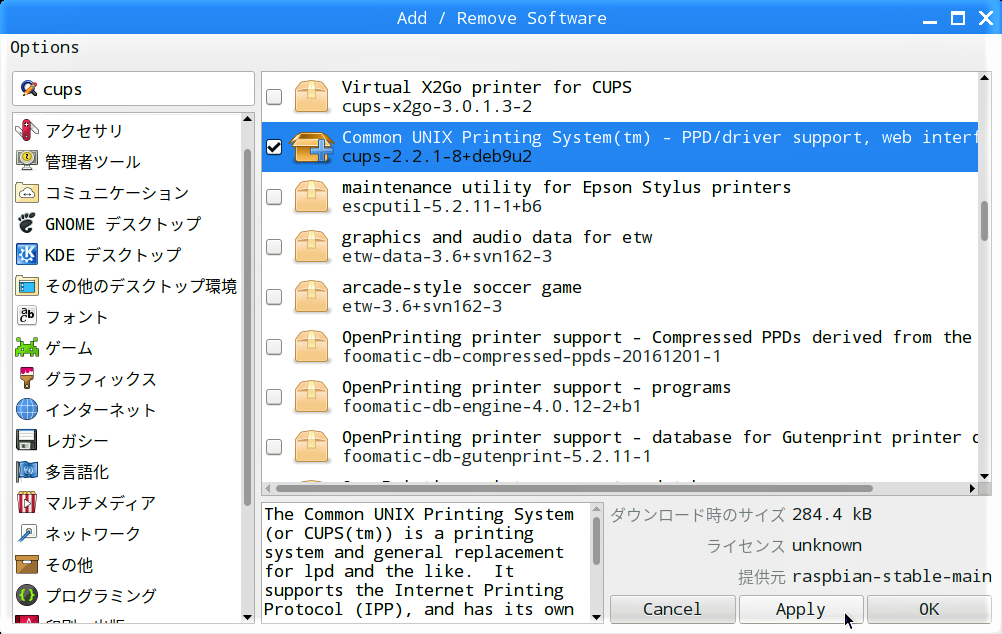Click the search magnifier icon
Screen dimensions: 1002x634
[x=28, y=88]
